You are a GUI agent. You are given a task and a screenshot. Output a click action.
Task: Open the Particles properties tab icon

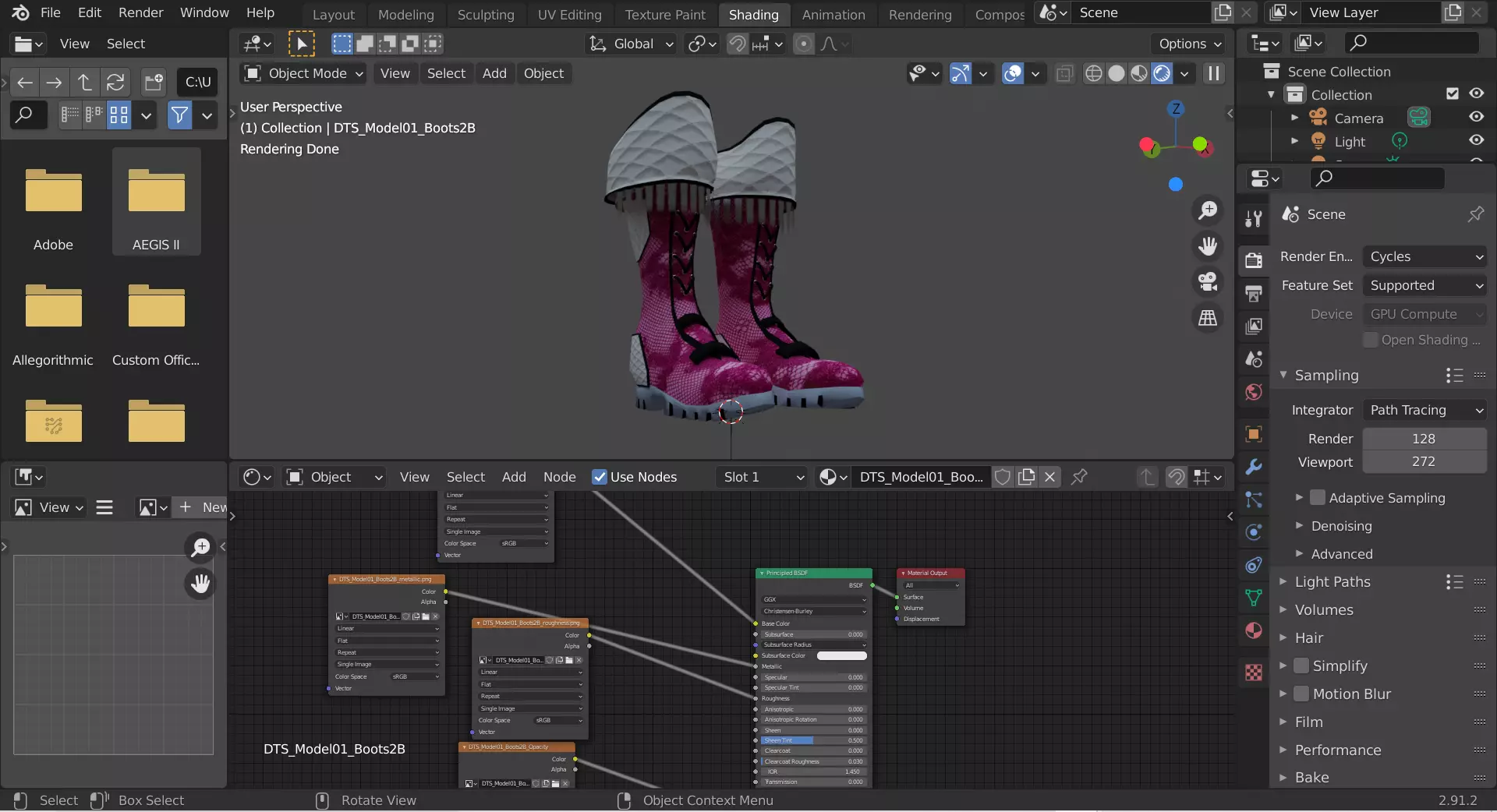tap(1254, 500)
